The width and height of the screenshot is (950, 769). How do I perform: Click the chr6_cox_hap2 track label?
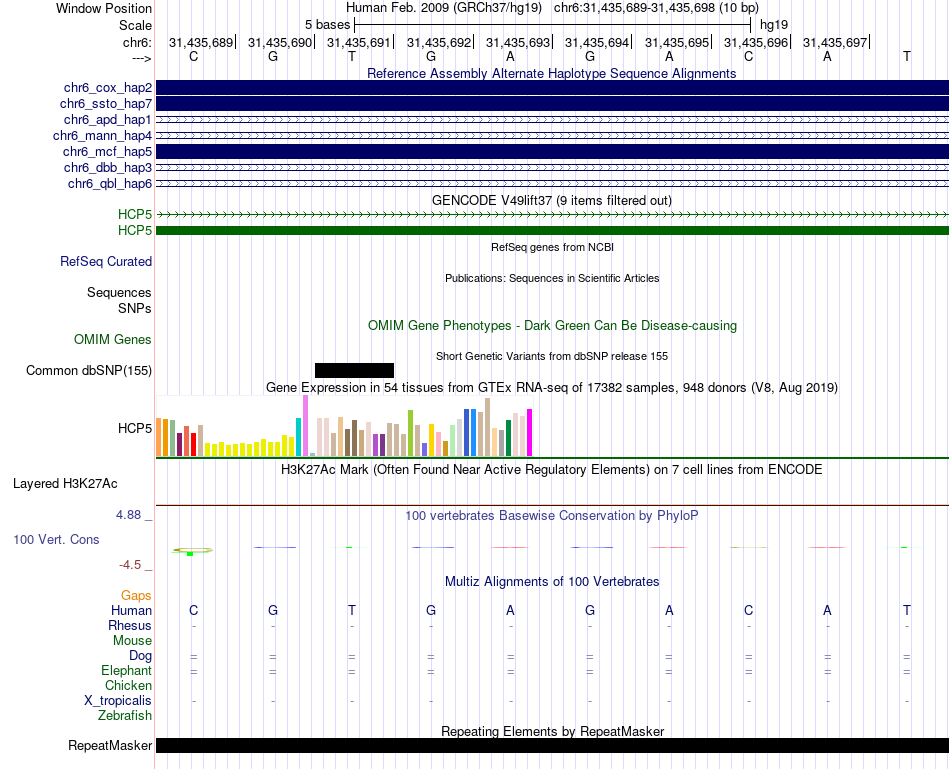108,88
